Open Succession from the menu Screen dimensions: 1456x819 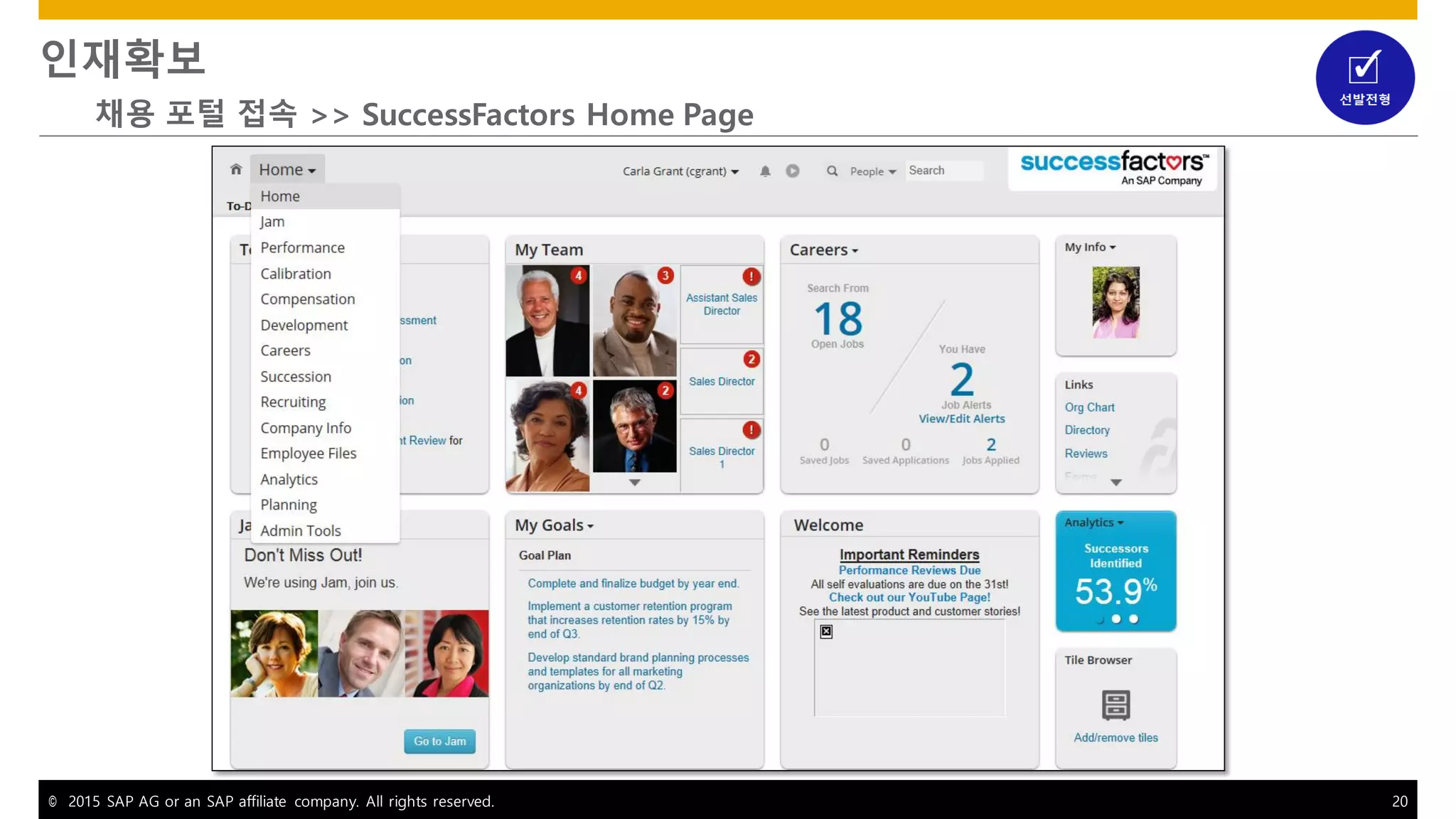click(x=326, y=377)
